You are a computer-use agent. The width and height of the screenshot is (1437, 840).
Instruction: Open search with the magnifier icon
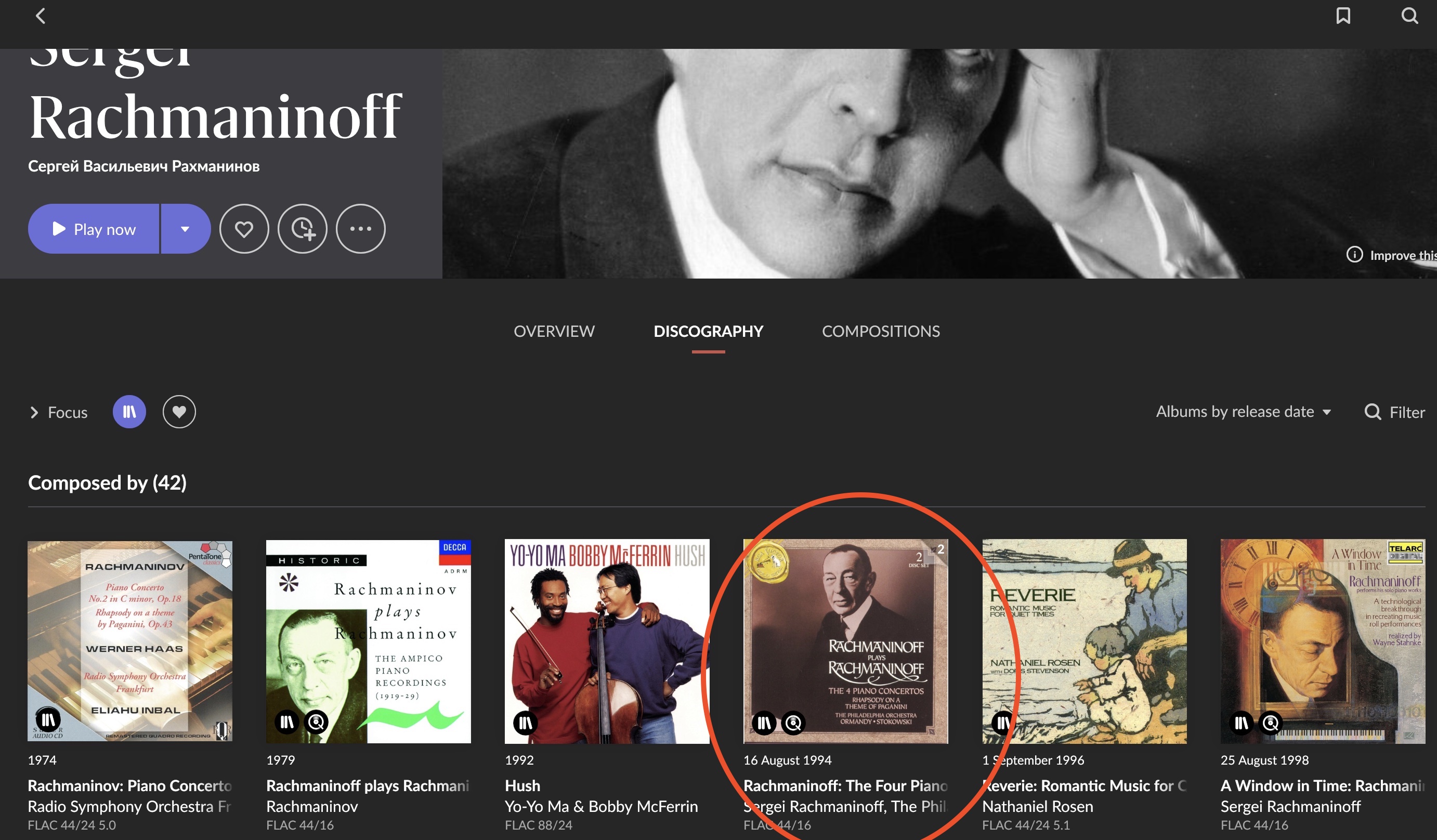1409,16
